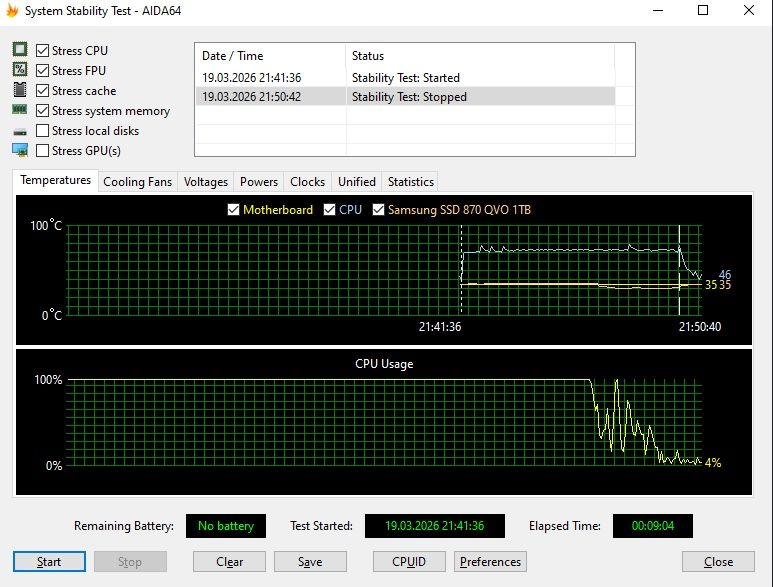Toggle the CPU temperature graph checkbox
This screenshot has height=587, width=773.
point(329,210)
